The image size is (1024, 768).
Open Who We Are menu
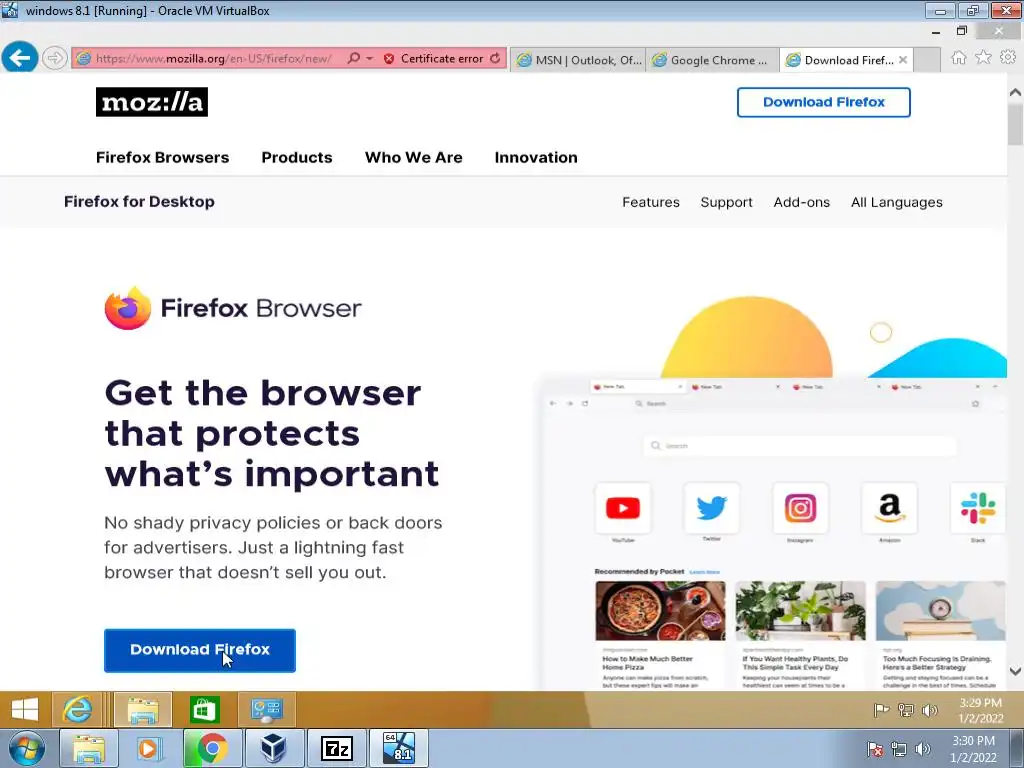pos(413,157)
